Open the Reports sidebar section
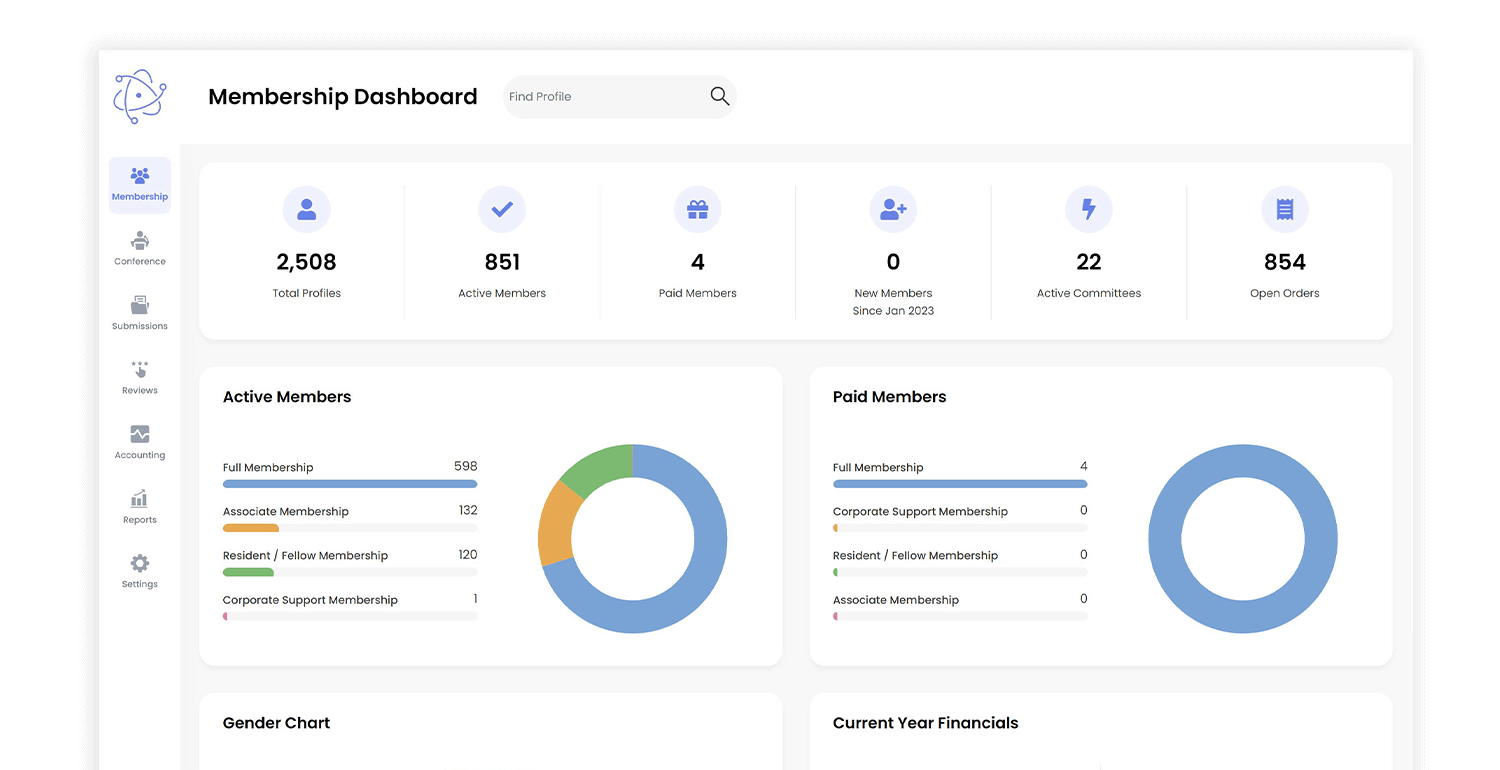 click(x=140, y=507)
